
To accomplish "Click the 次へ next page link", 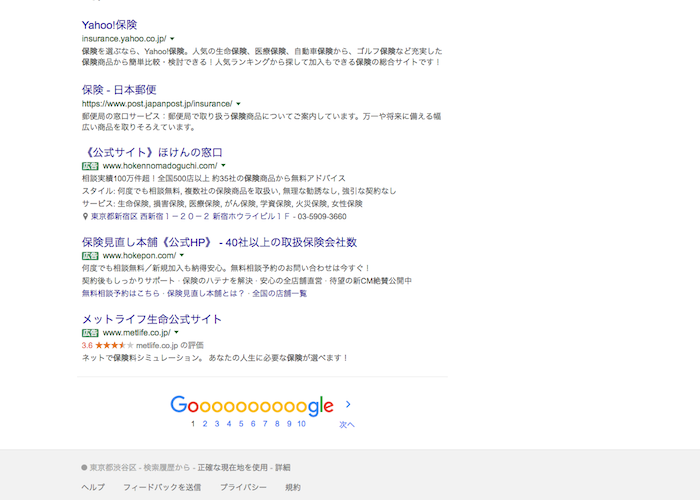I will (x=347, y=424).
